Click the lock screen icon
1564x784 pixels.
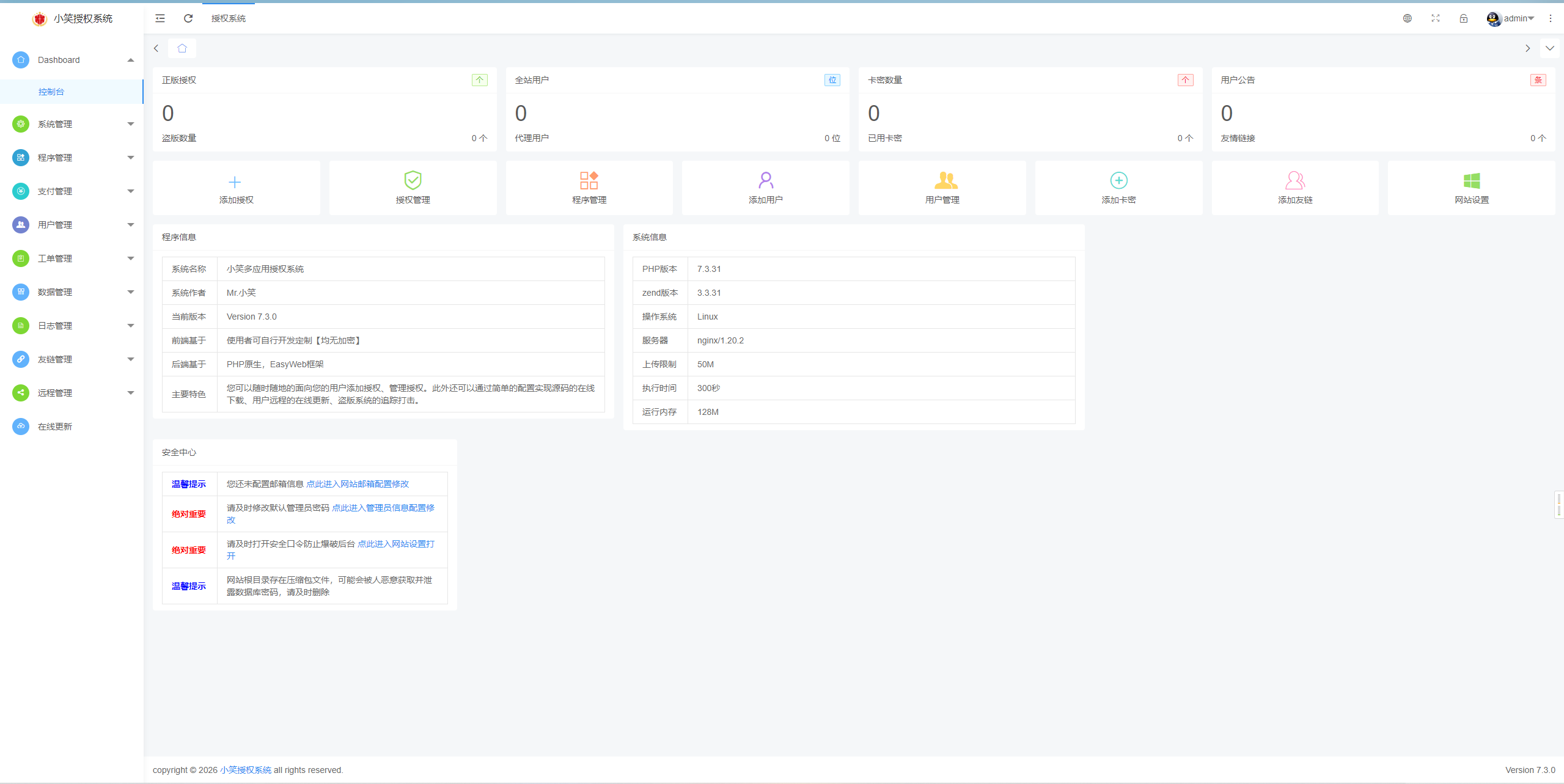[x=1463, y=18]
